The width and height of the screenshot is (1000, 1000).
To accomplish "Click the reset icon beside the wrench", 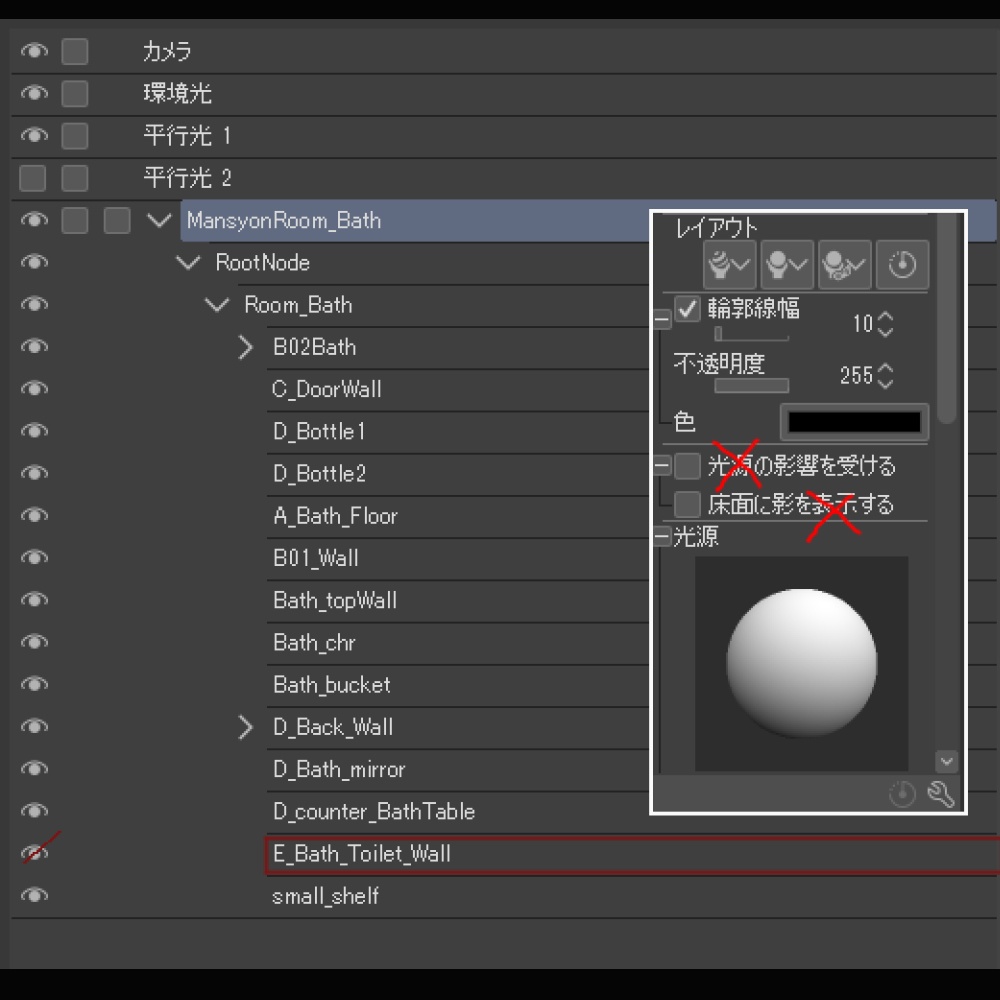I will (902, 794).
